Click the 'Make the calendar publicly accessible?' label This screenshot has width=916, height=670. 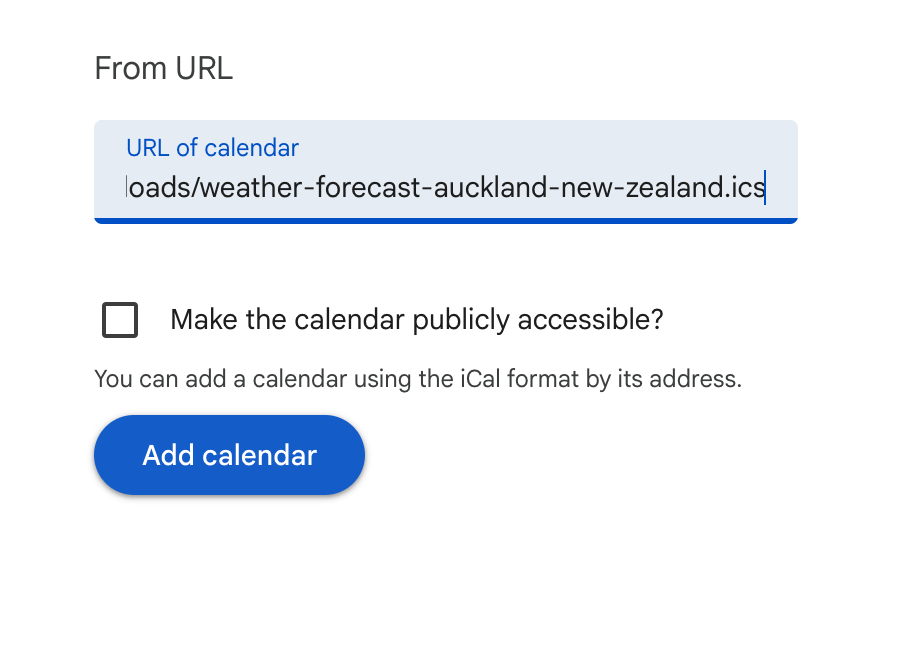pyautogui.click(x=416, y=321)
